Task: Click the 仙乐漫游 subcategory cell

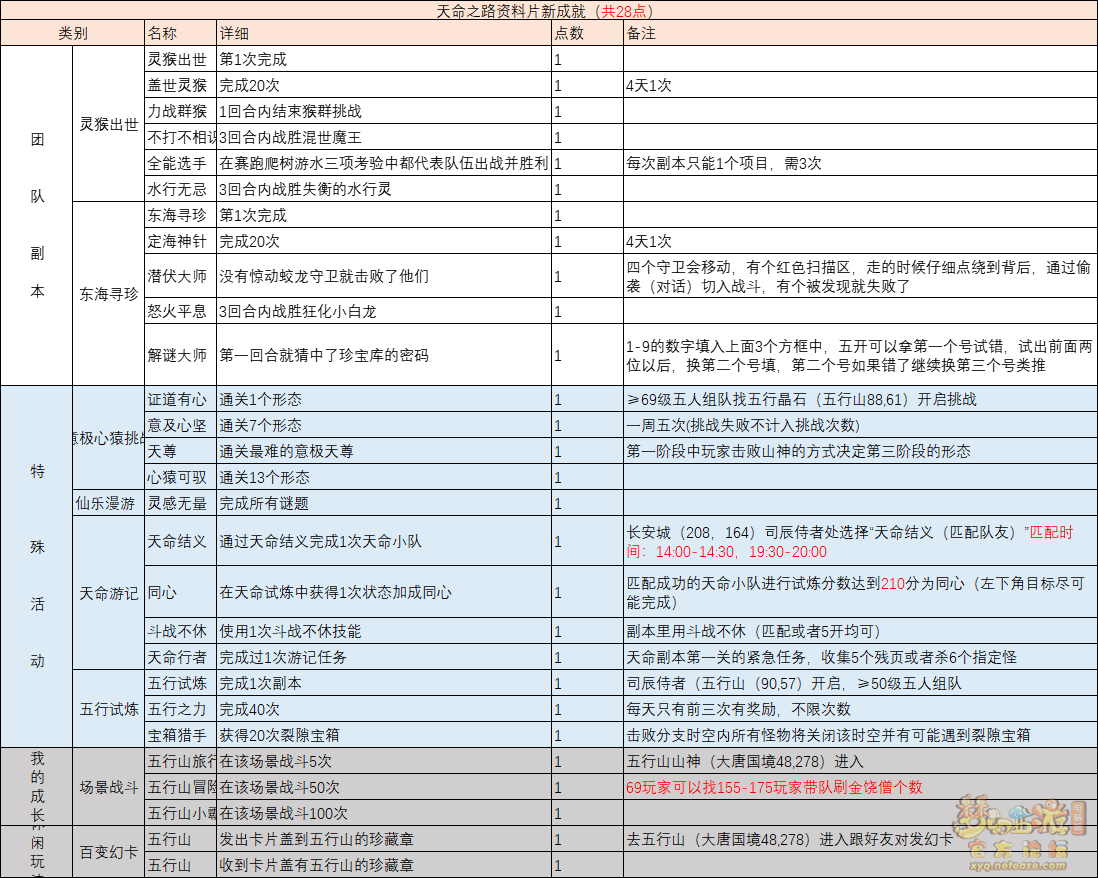Action: [109, 503]
